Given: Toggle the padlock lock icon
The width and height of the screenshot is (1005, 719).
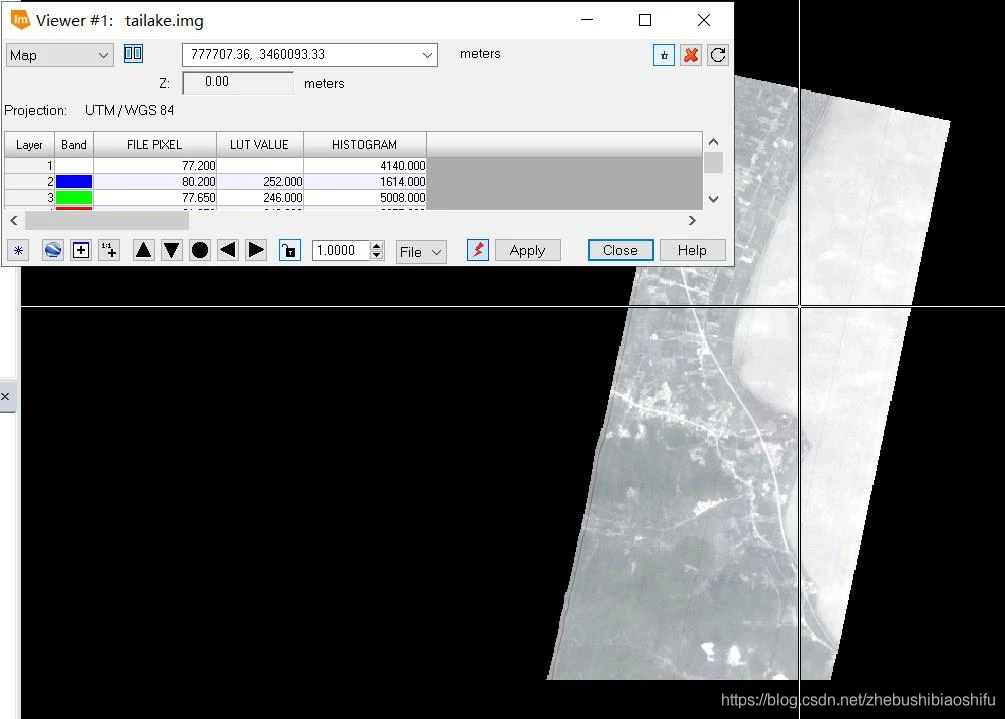Looking at the screenshot, I should (x=290, y=250).
